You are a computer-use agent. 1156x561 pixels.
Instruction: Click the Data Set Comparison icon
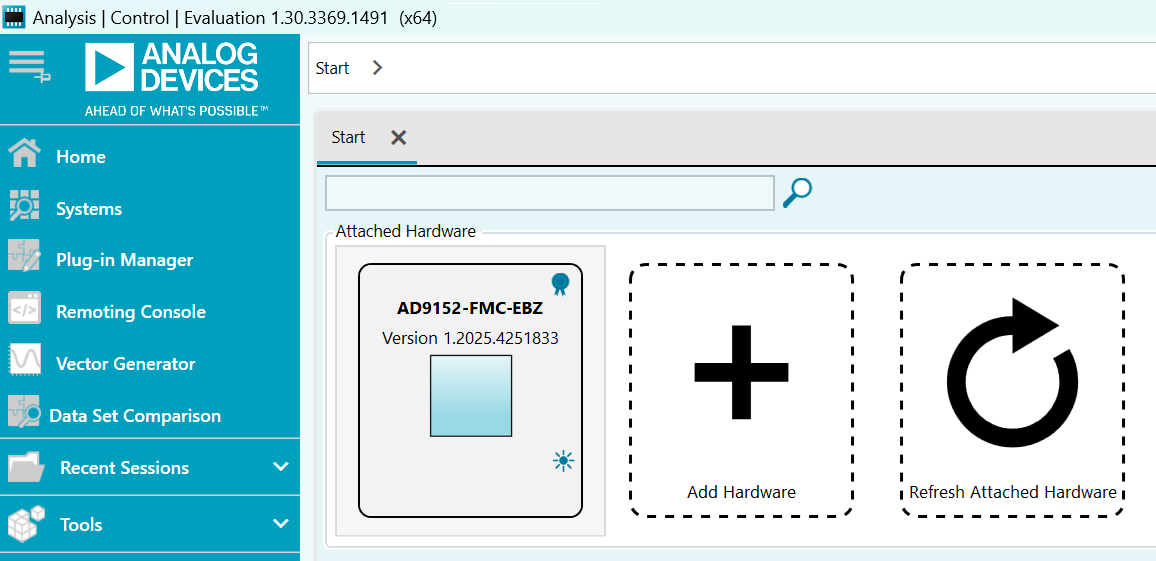coord(24,414)
